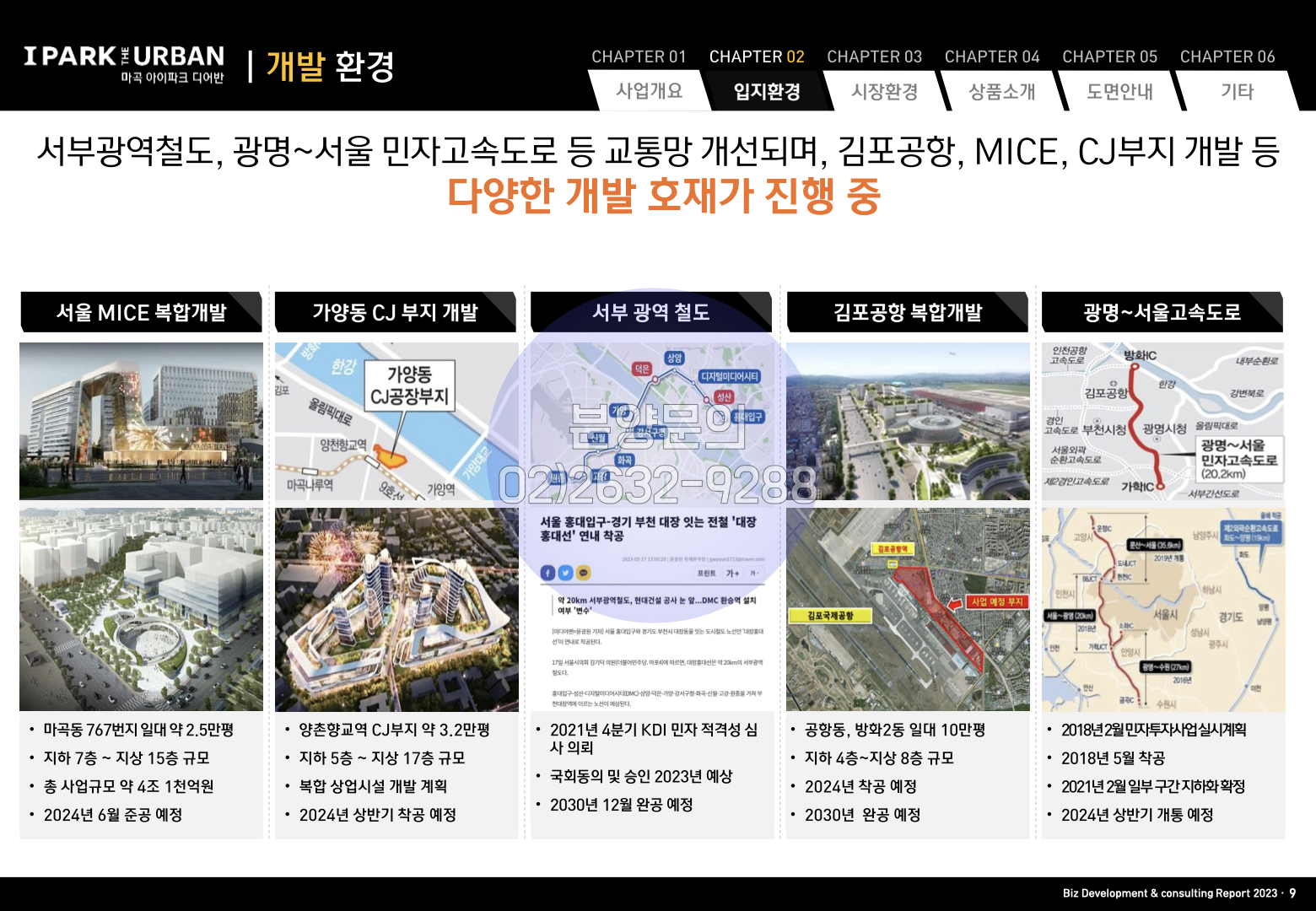The image size is (1316, 911).
Task: Click the 국회동의 및 승인 2023년 예상 bullet
Action: [x=641, y=776]
